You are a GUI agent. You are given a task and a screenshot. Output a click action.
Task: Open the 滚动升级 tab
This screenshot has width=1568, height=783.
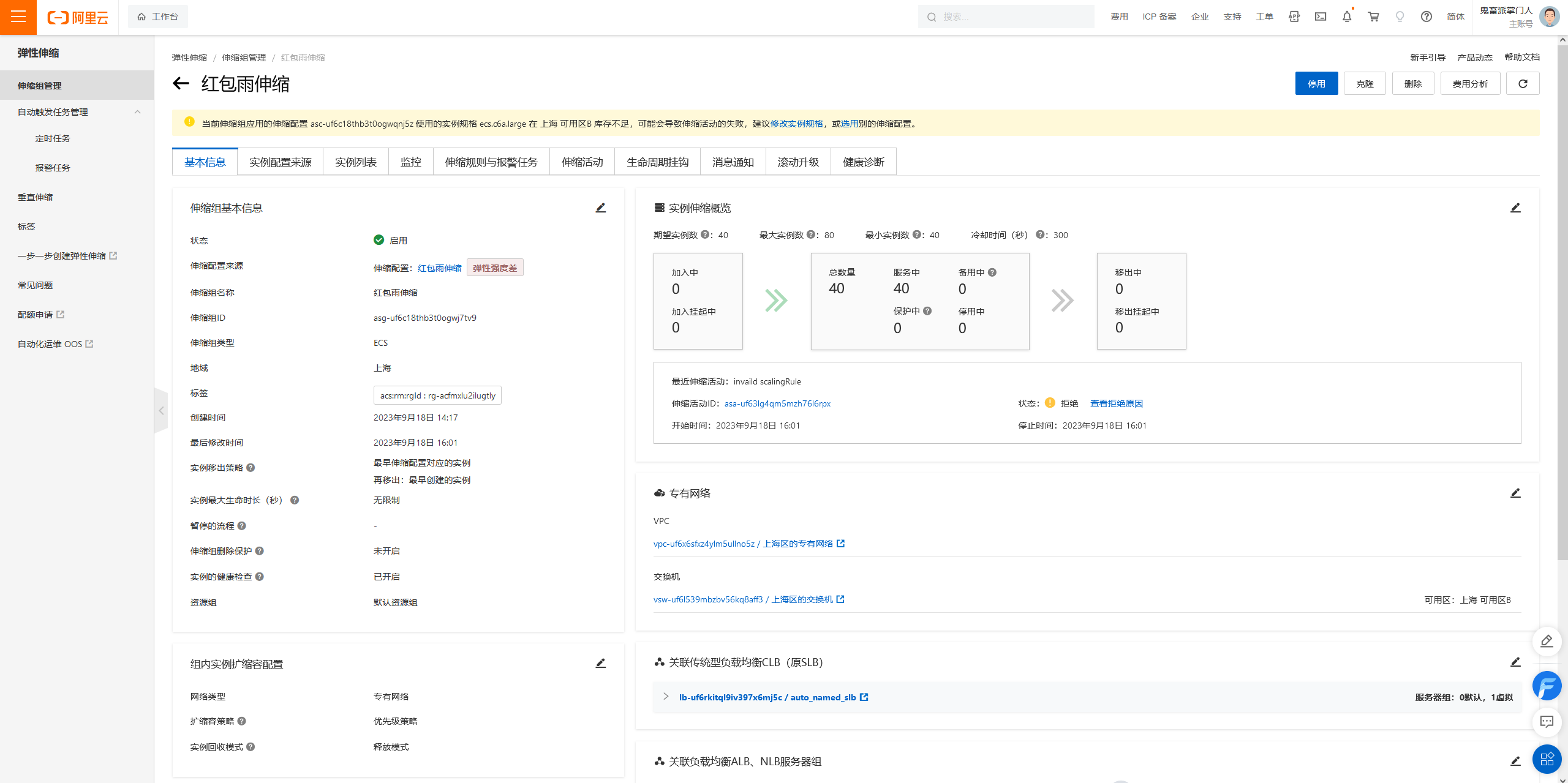click(798, 162)
